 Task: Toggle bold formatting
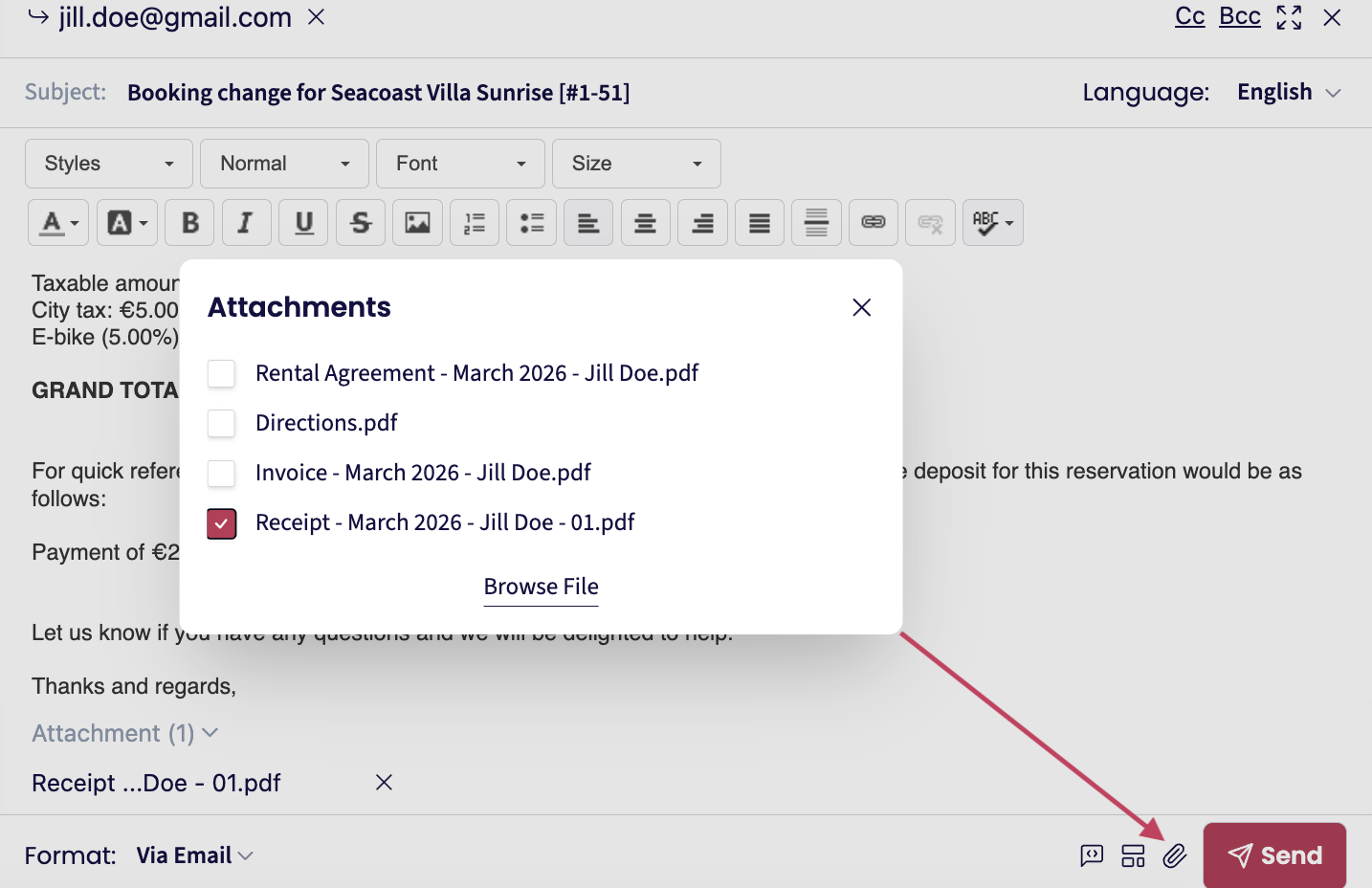[189, 223]
